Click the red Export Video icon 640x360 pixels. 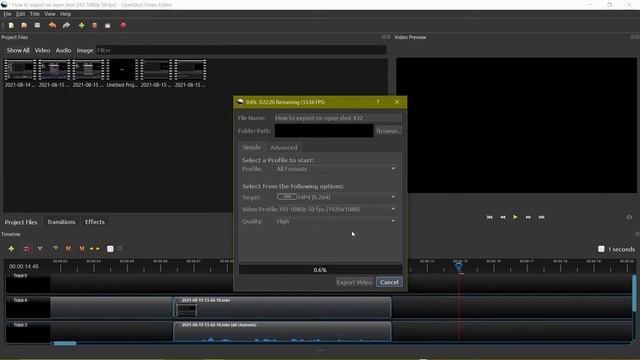tap(123, 25)
